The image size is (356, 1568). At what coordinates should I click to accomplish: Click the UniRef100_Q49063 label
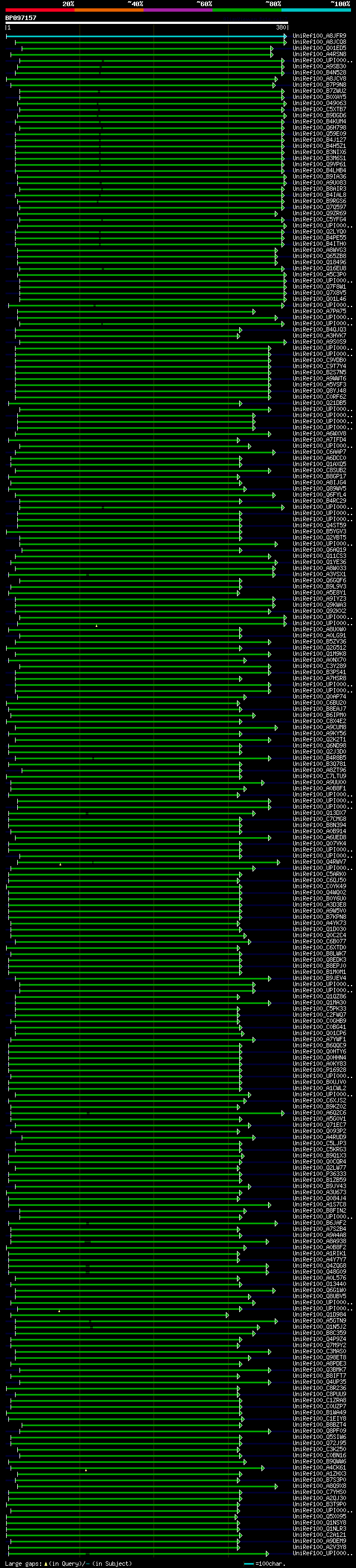click(x=319, y=103)
